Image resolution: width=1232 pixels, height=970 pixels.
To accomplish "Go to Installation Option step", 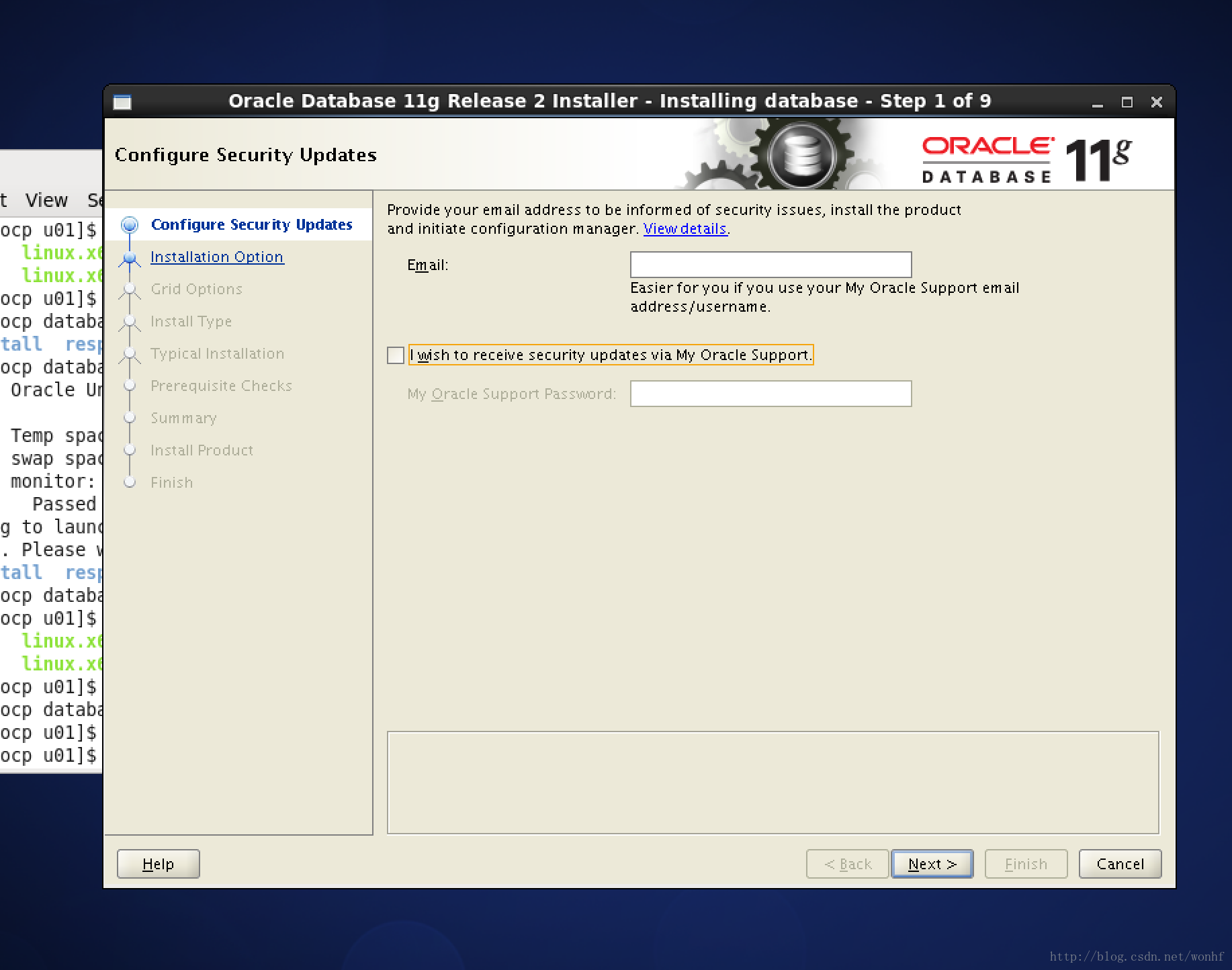I will pyautogui.click(x=217, y=257).
